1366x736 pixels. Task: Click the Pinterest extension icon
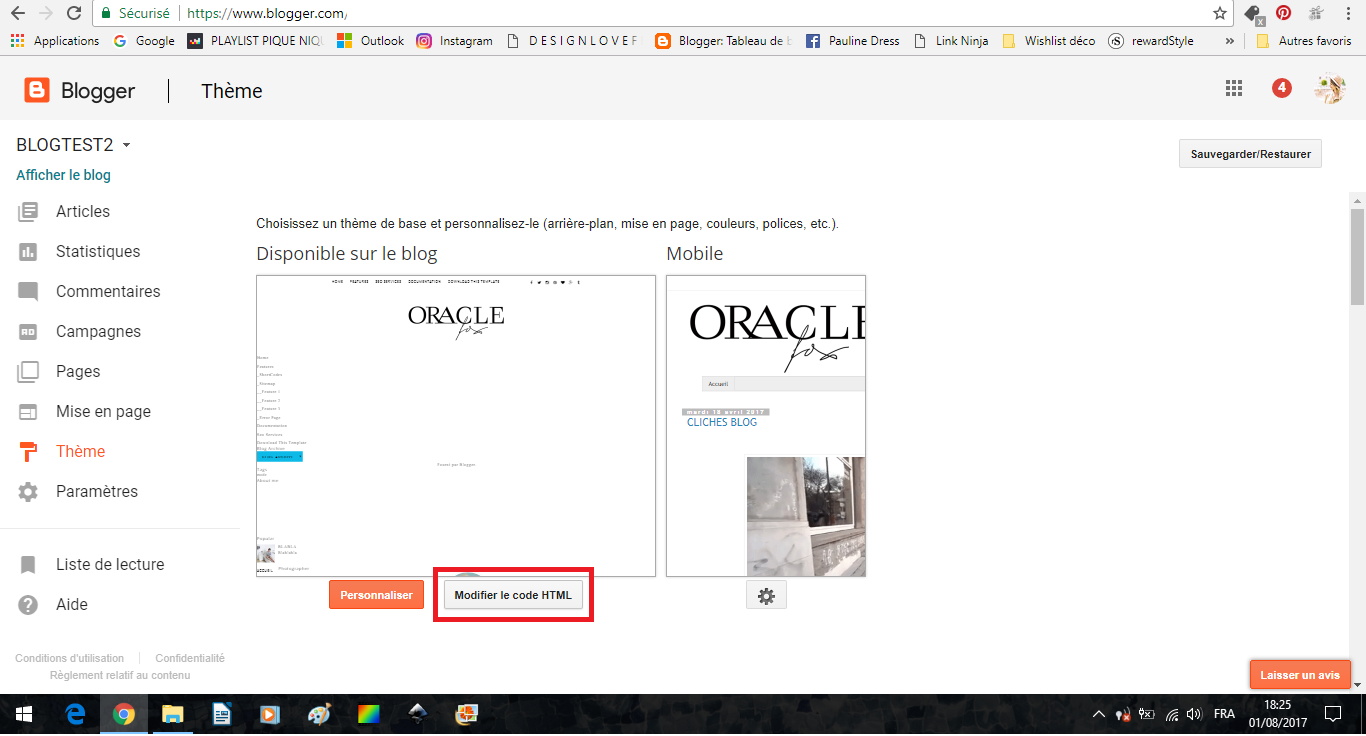[x=1283, y=14]
